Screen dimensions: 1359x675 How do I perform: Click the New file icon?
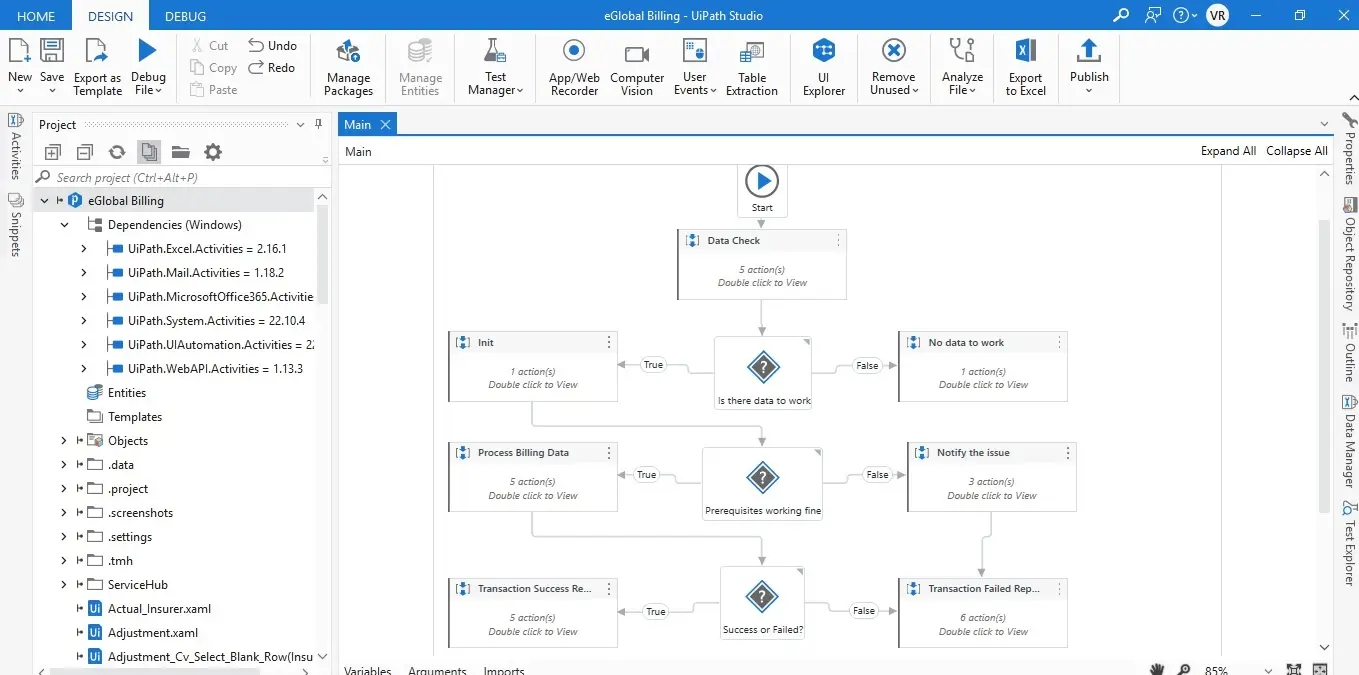click(x=19, y=51)
